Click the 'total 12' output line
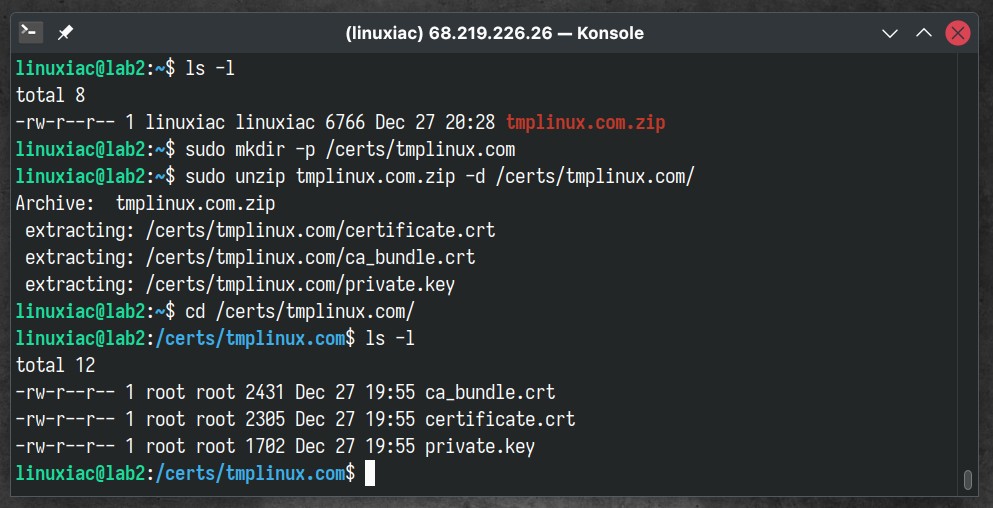 (56, 365)
